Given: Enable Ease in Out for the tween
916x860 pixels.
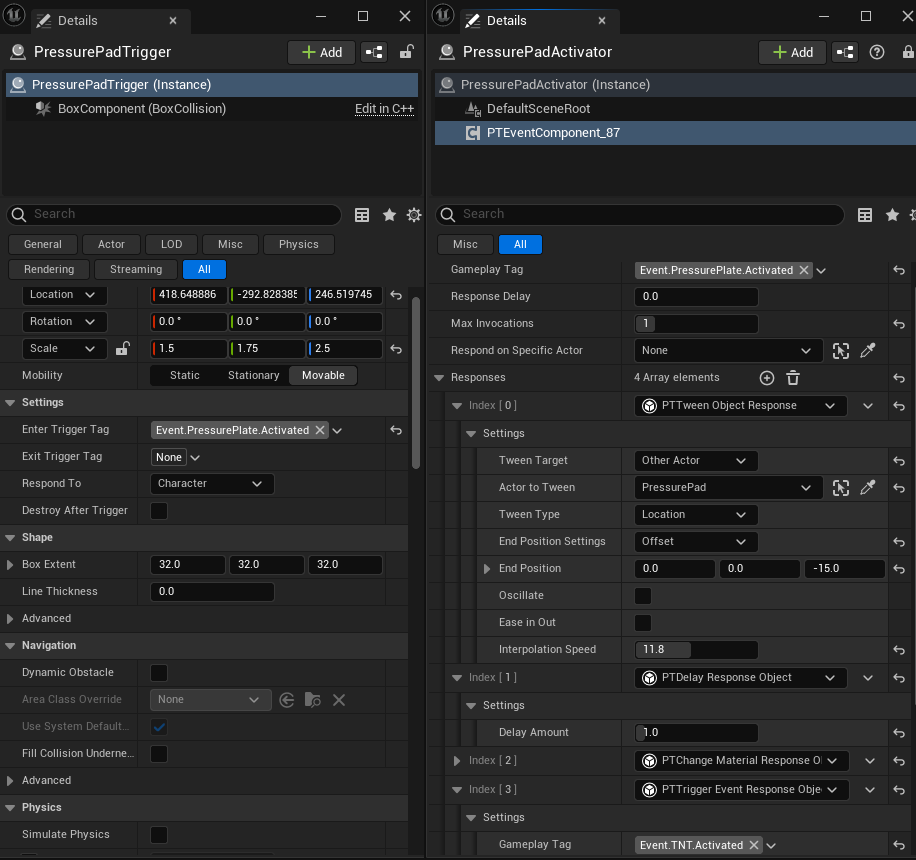Looking at the screenshot, I should 641,622.
